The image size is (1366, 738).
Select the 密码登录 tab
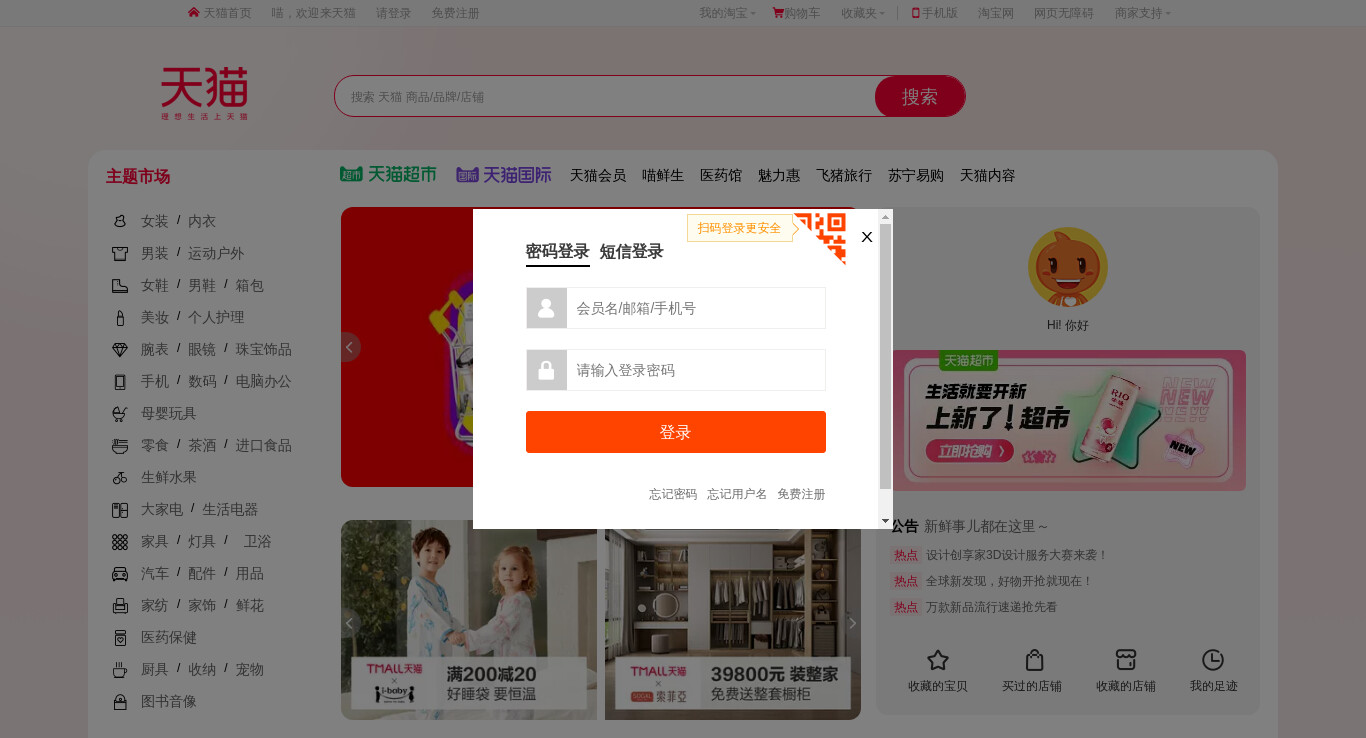pyautogui.click(x=557, y=251)
